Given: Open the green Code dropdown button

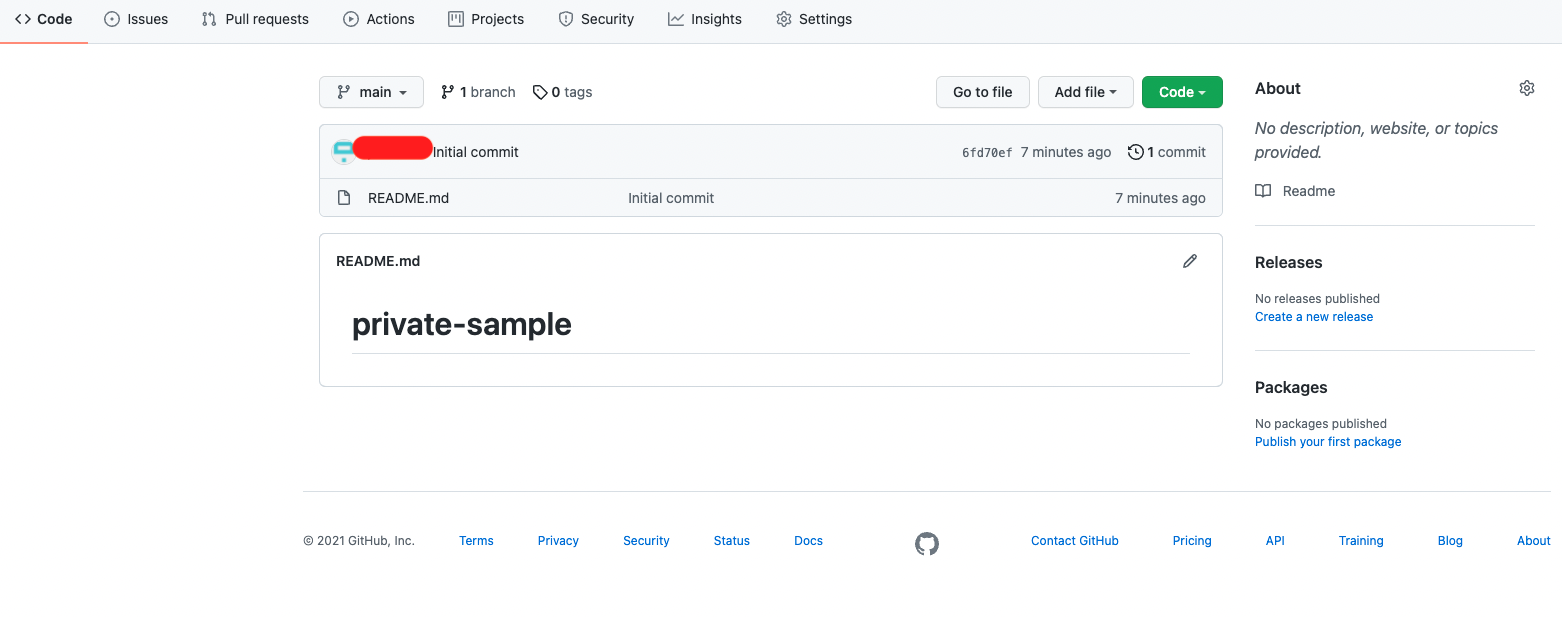Looking at the screenshot, I should (1182, 92).
